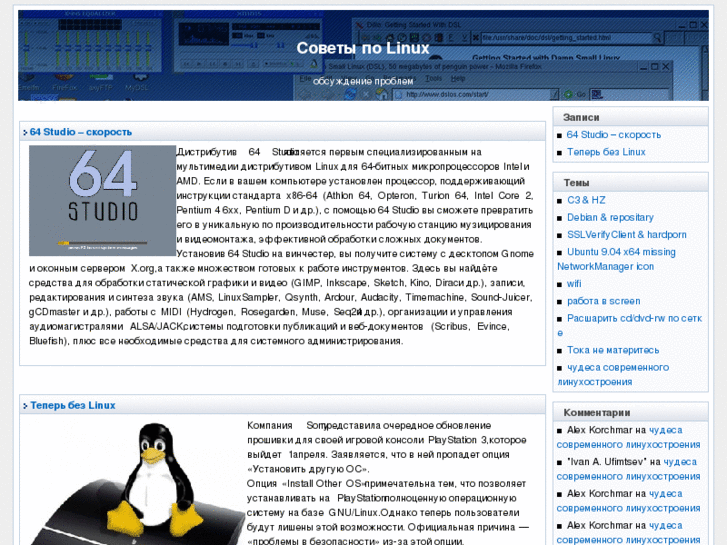Screen dimensions: 727x545
Task: Open the 64 Studio logo image
Action: 102,200
